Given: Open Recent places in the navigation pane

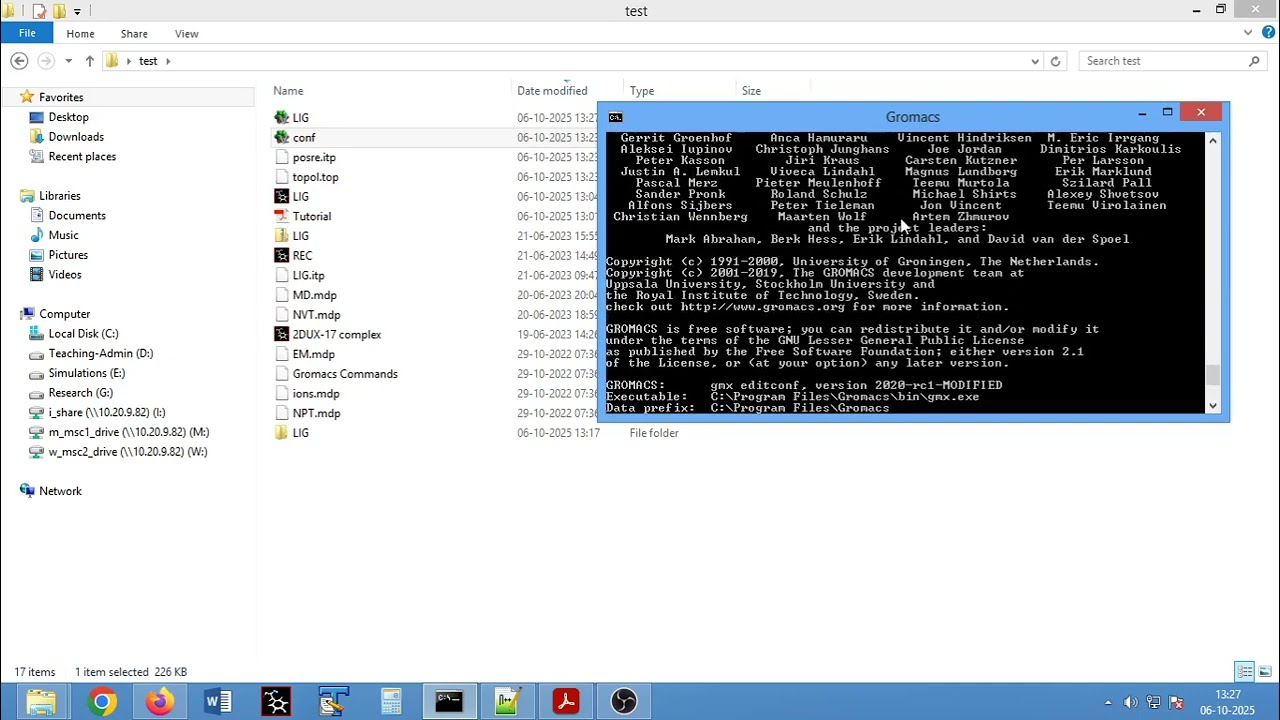Looking at the screenshot, I should (82, 157).
